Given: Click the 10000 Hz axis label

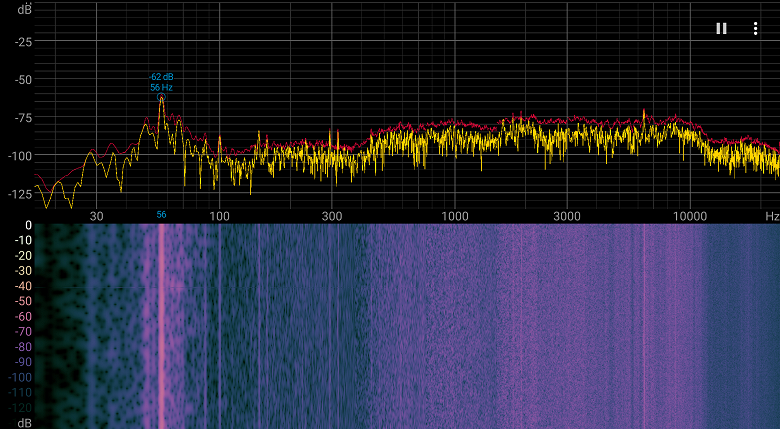Looking at the screenshot, I should (x=690, y=216).
